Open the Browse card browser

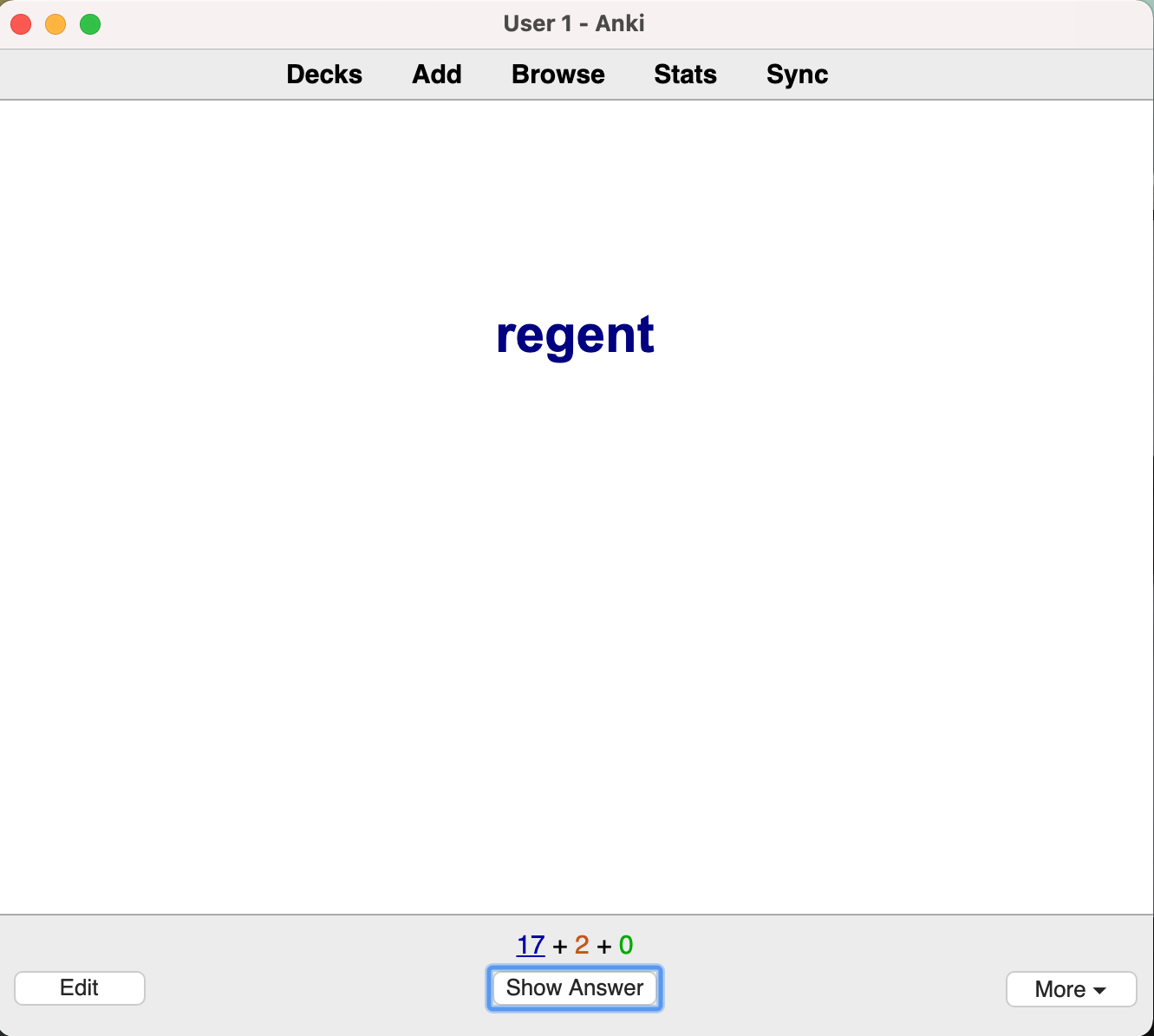coord(557,75)
